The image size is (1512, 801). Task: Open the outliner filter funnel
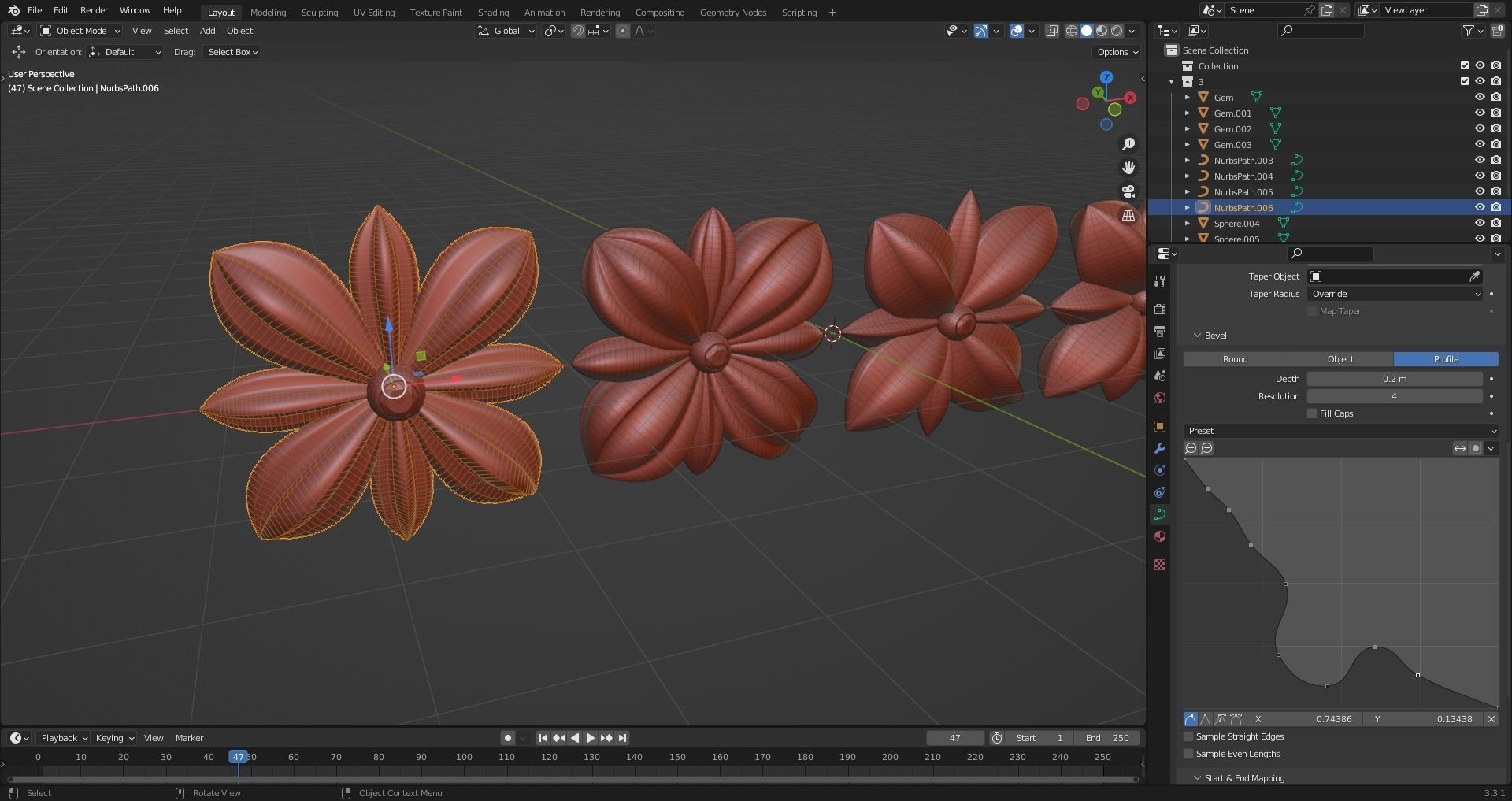(1468, 31)
